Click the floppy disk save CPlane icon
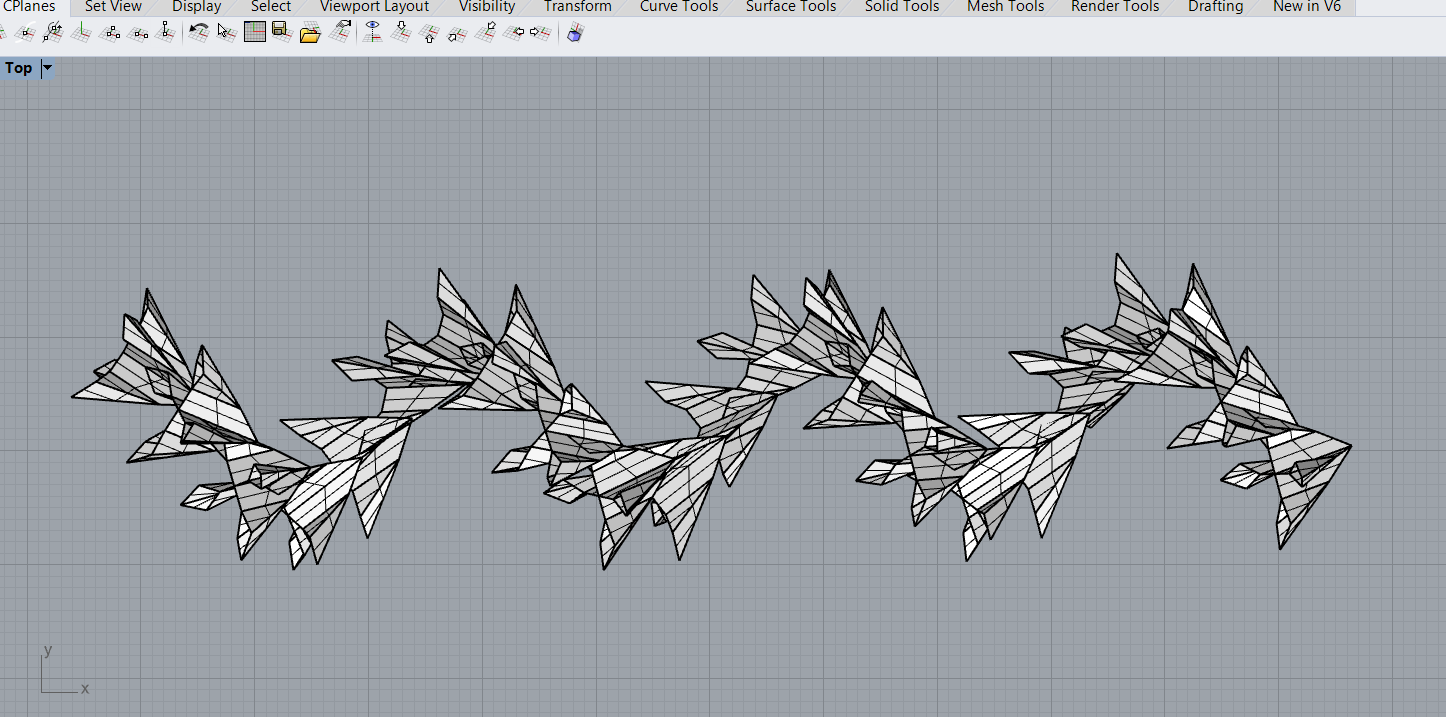The image size is (1446, 717). click(x=281, y=33)
